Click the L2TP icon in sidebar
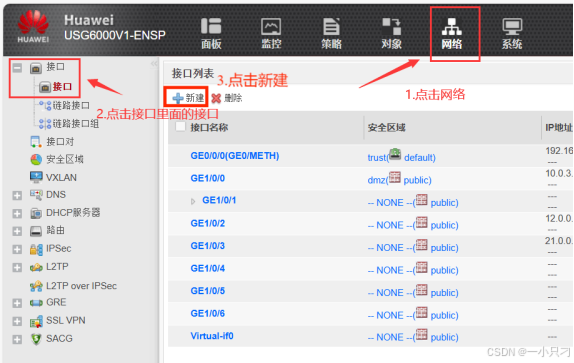 36,267
